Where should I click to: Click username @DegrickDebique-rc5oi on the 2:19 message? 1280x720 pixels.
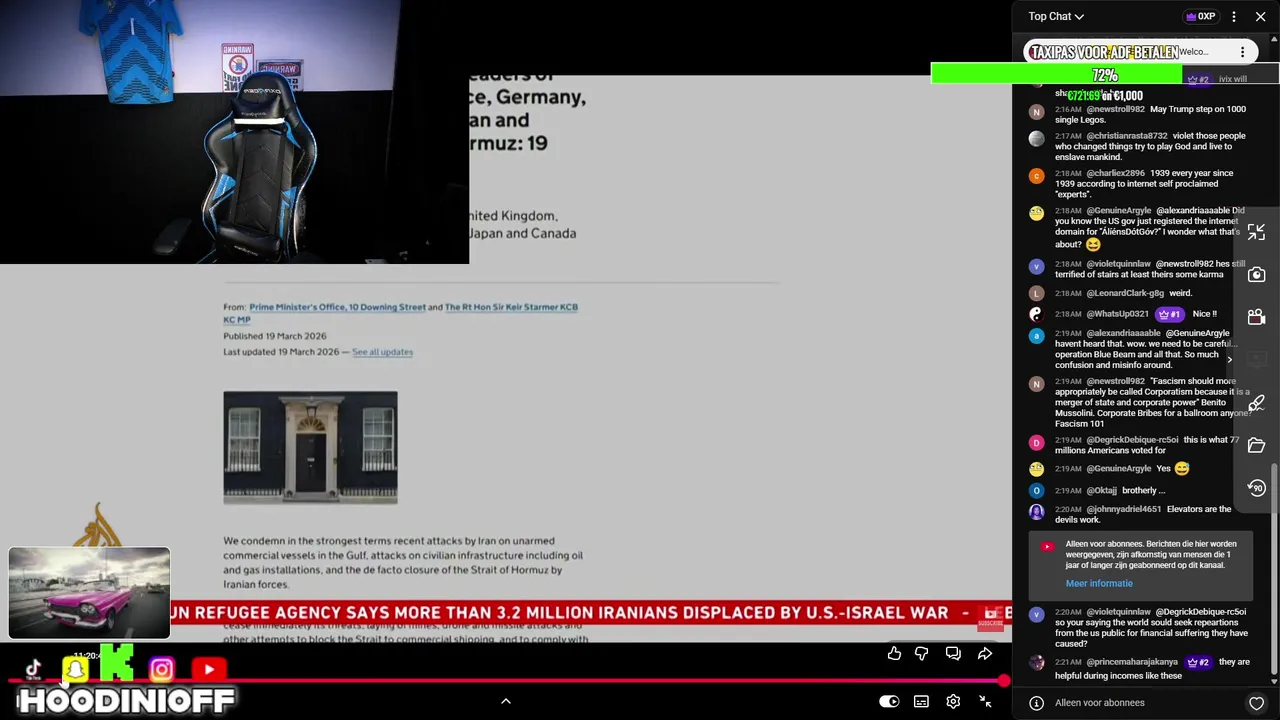coord(1132,440)
